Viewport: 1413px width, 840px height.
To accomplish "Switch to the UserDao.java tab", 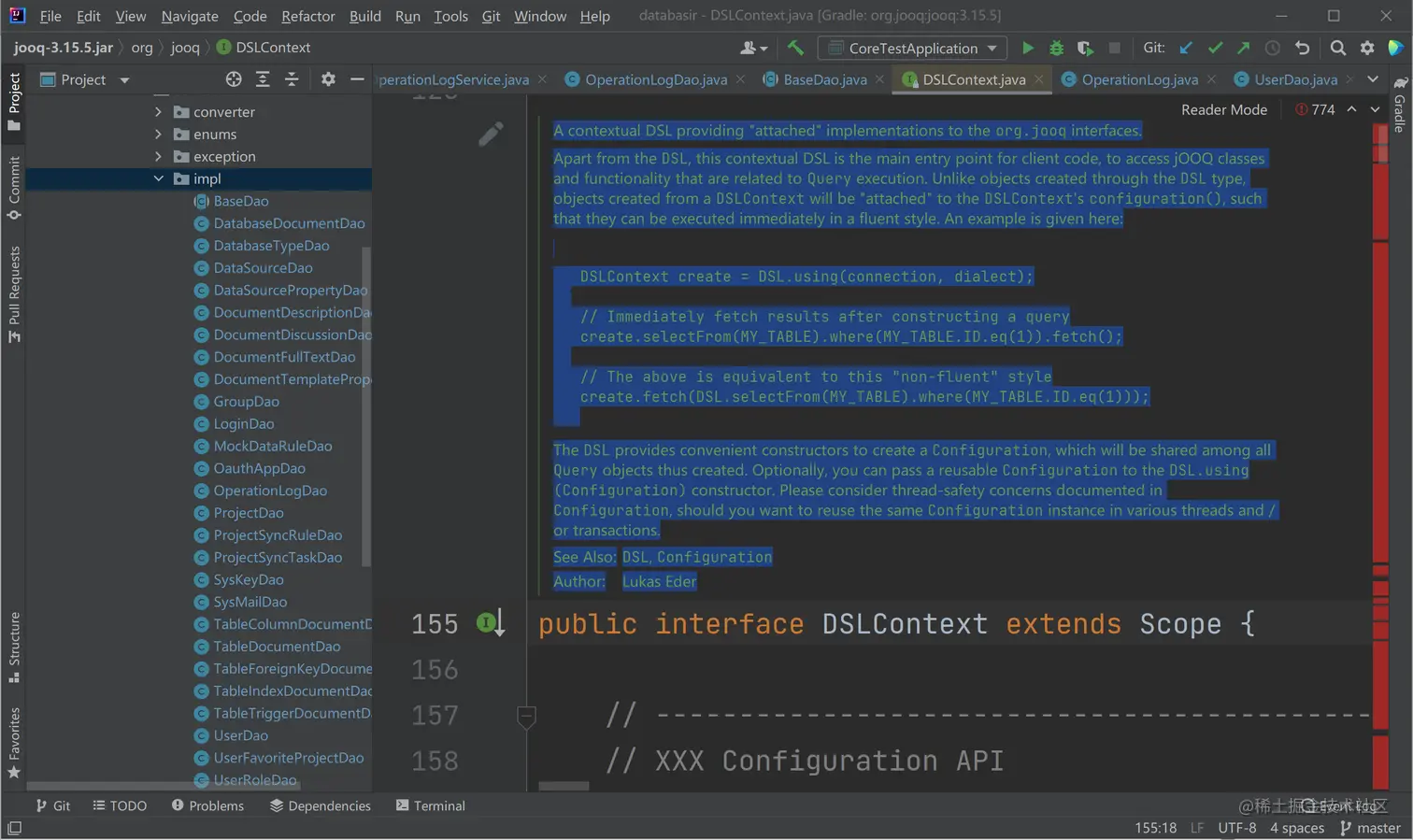I will [1295, 79].
